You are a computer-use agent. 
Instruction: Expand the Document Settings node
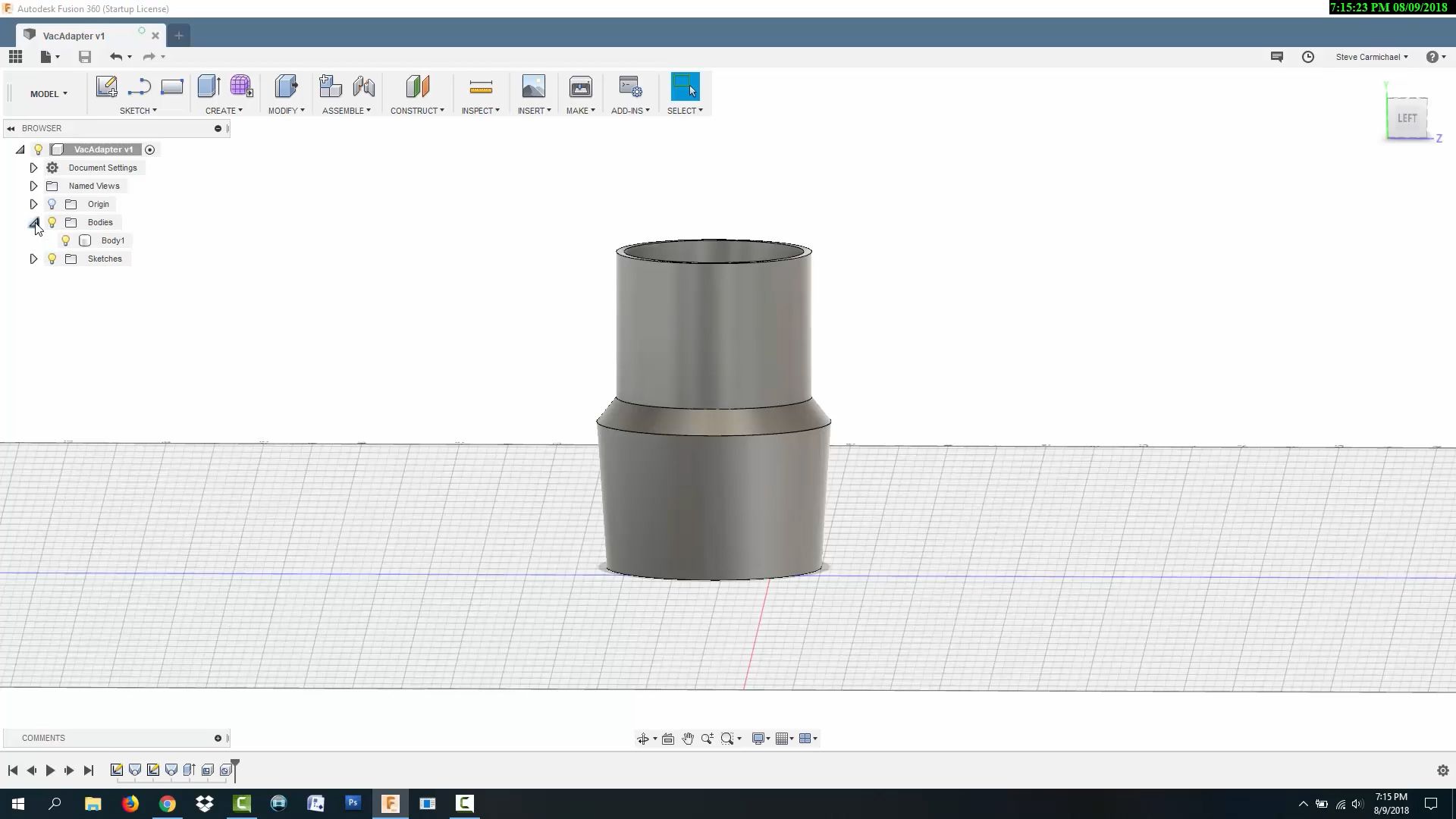(x=33, y=168)
